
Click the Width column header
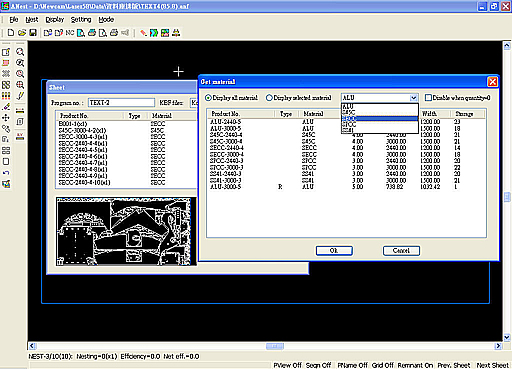tap(434, 114)
